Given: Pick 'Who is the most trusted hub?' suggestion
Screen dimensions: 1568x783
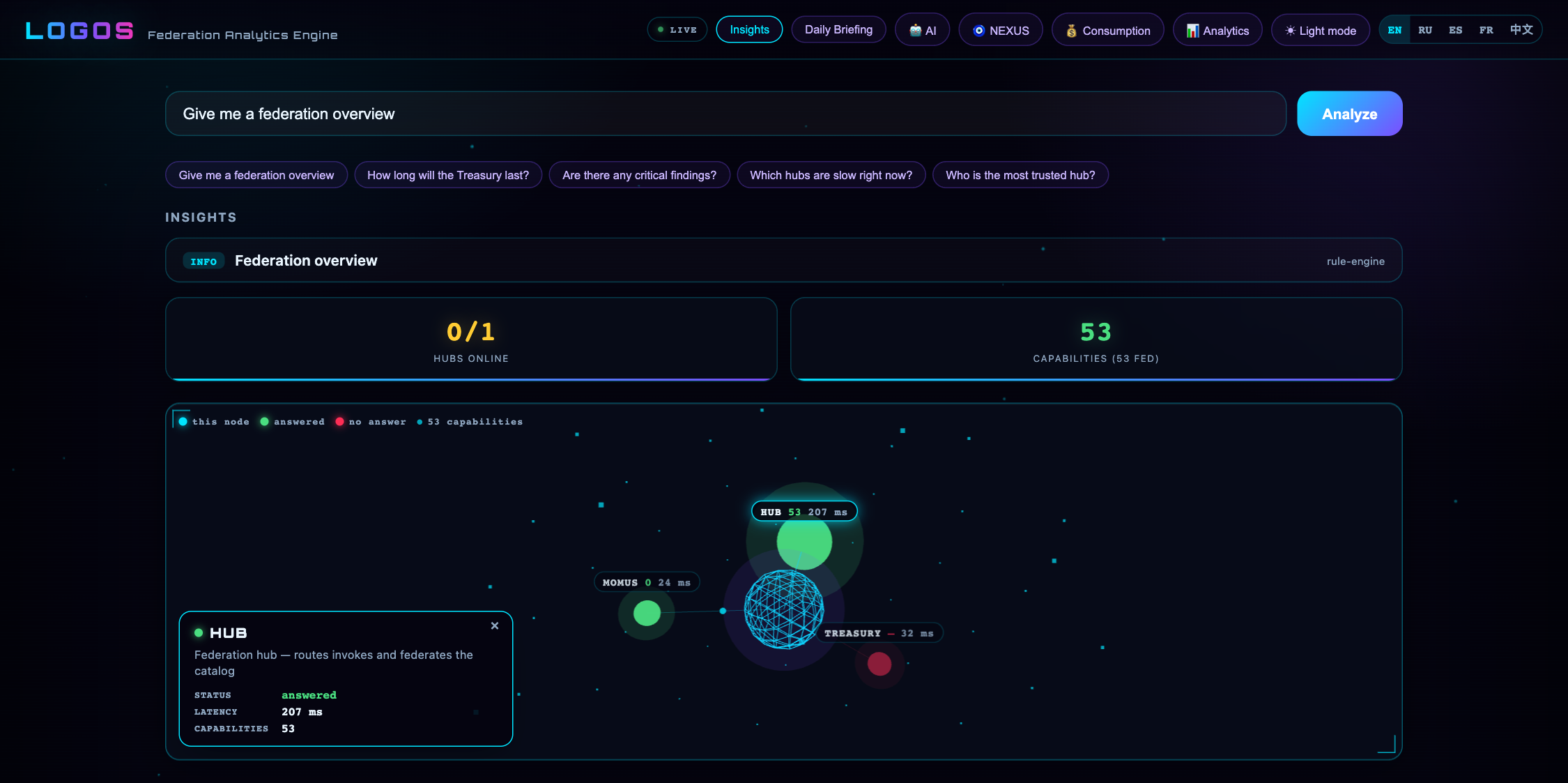Looking at the screenshot, I should pyautogui.click(x=1020, y=175).
